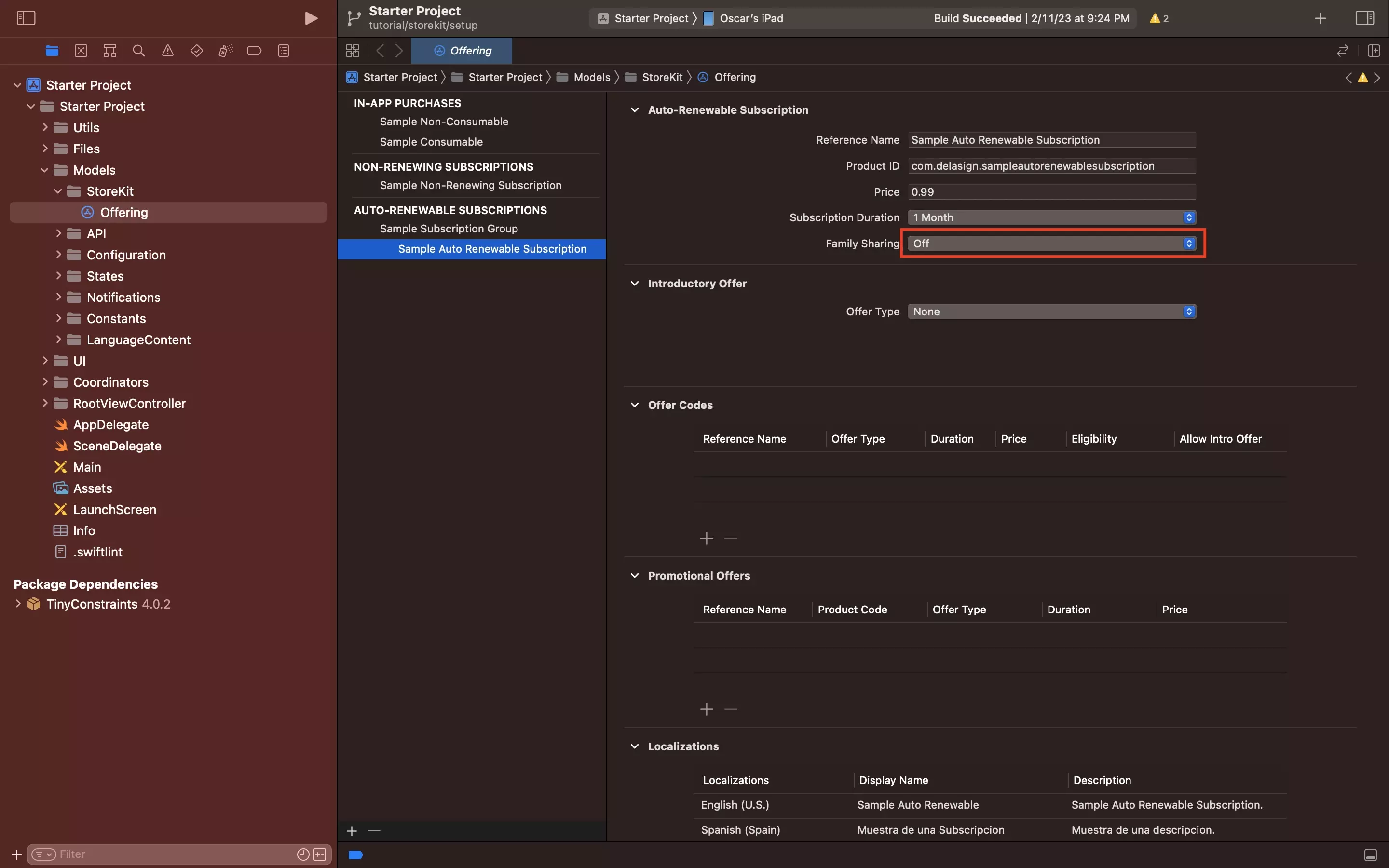Click the blue breakpoint tag indicator
Viewport: 1389px width, 868px height.
click(x=355, y=855)
